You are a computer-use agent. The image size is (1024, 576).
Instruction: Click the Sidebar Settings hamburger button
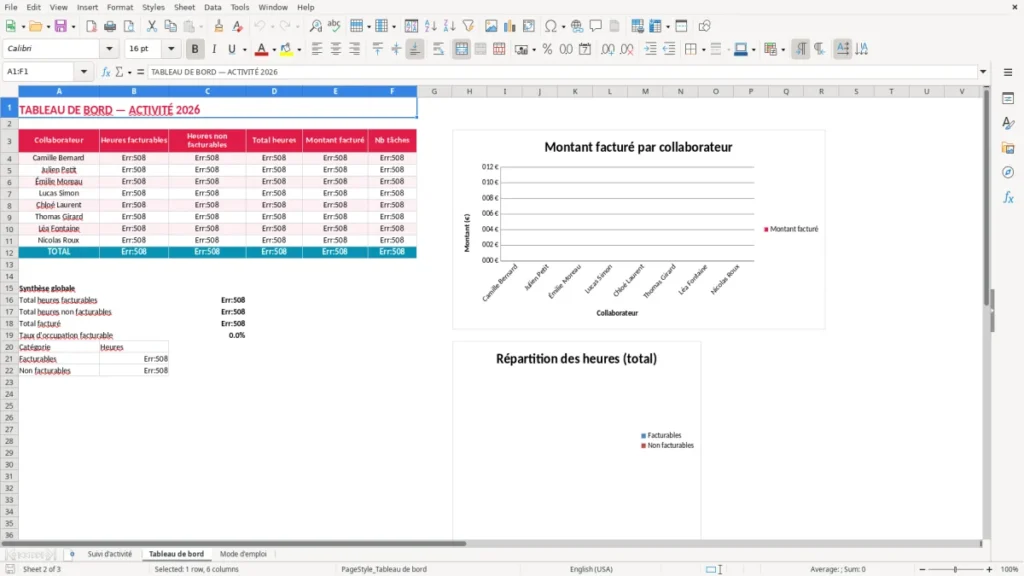(x=1008, y=72)
